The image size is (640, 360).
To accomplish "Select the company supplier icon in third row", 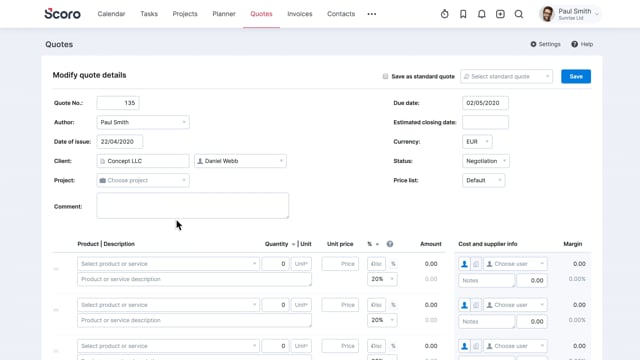I will pos(476,346).
